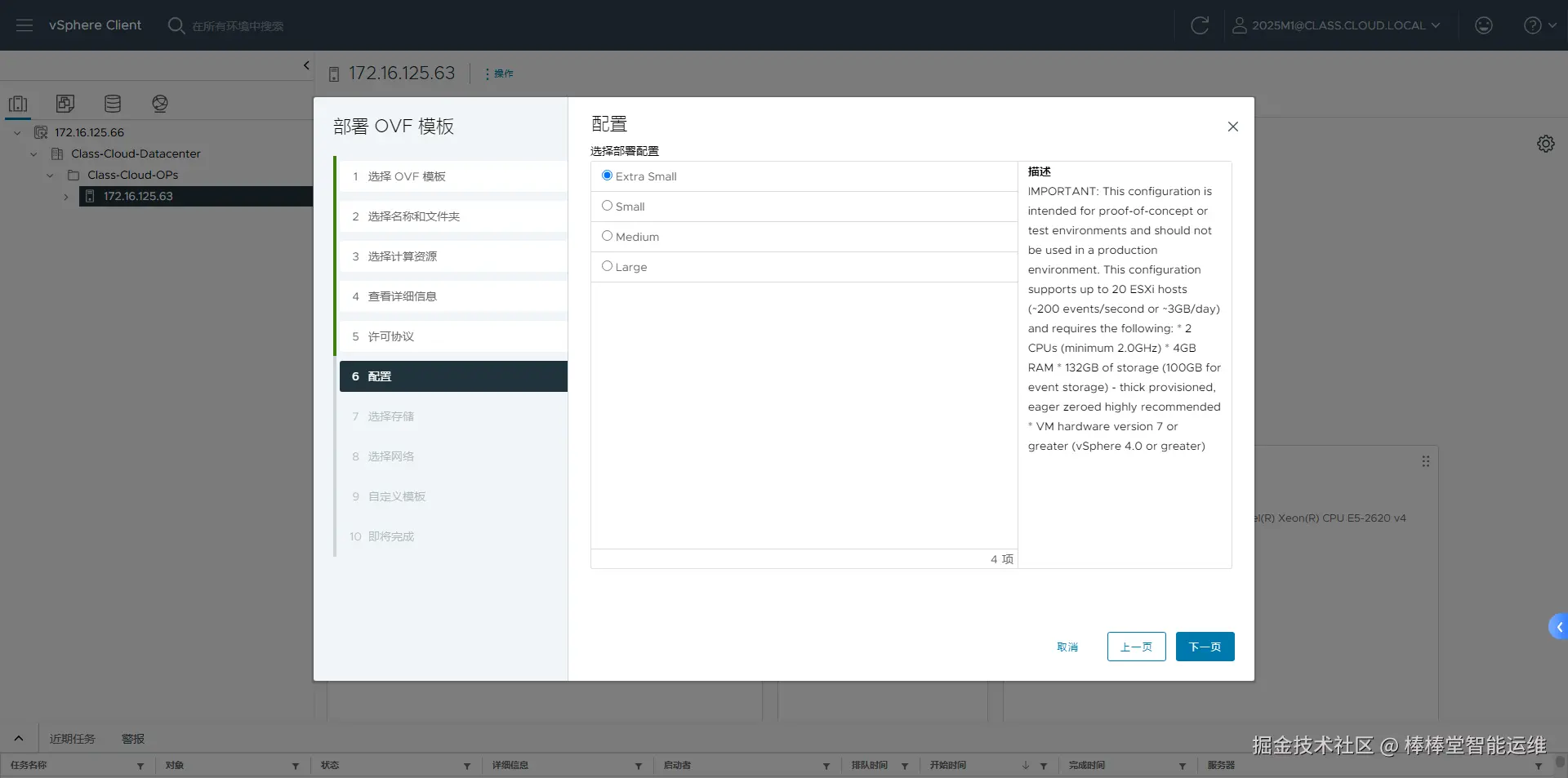
Task: Go to wizard step 5 许可协议
Action: click(453, 336)
